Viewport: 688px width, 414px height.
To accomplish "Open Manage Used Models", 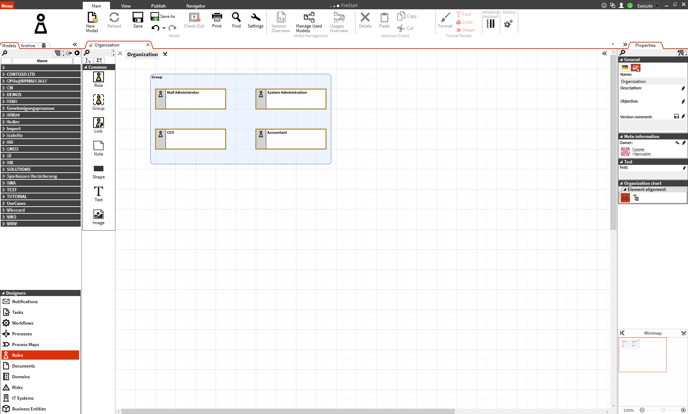I will pos(309,22).
